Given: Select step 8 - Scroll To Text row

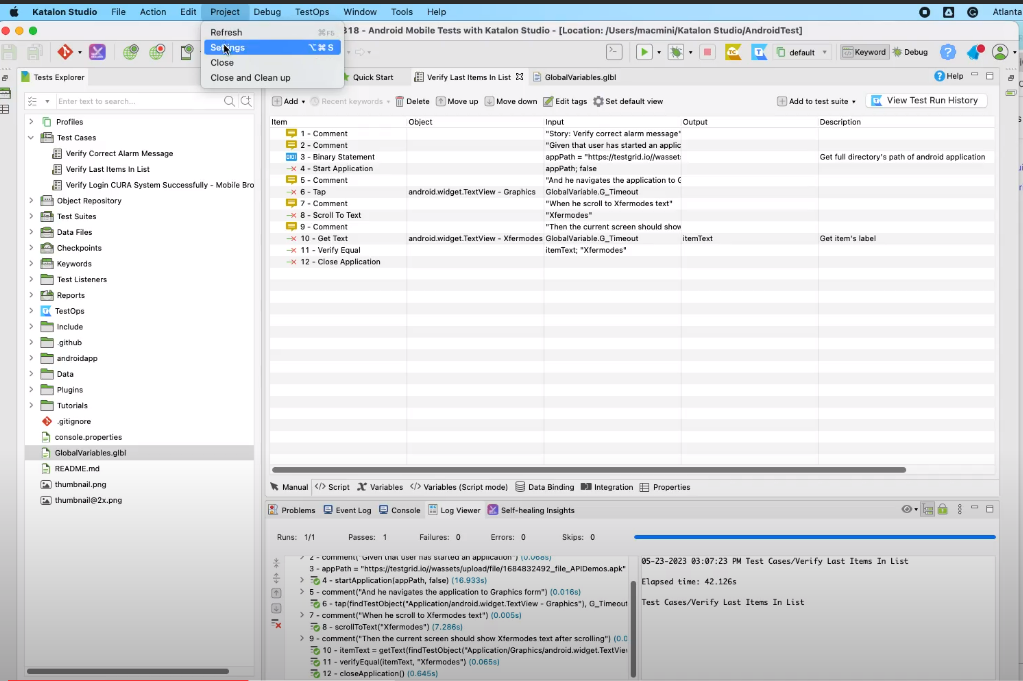Looking at the screenshot, I should pyautogui.click(x=632, y=215).
